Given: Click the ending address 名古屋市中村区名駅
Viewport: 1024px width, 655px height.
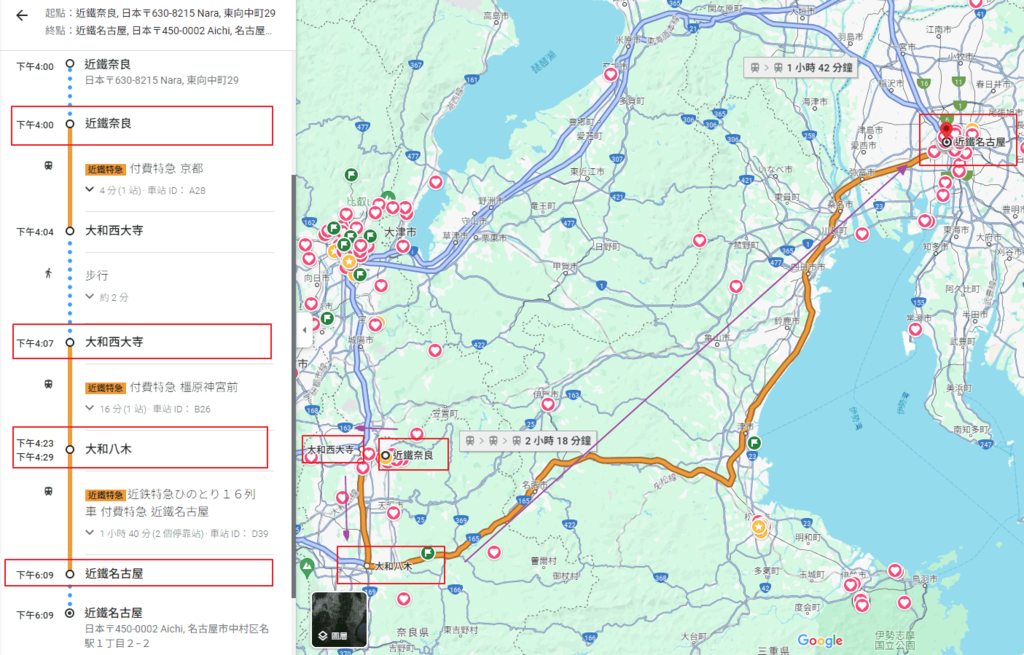Looking at the screenshot, I should pos(176,636).
